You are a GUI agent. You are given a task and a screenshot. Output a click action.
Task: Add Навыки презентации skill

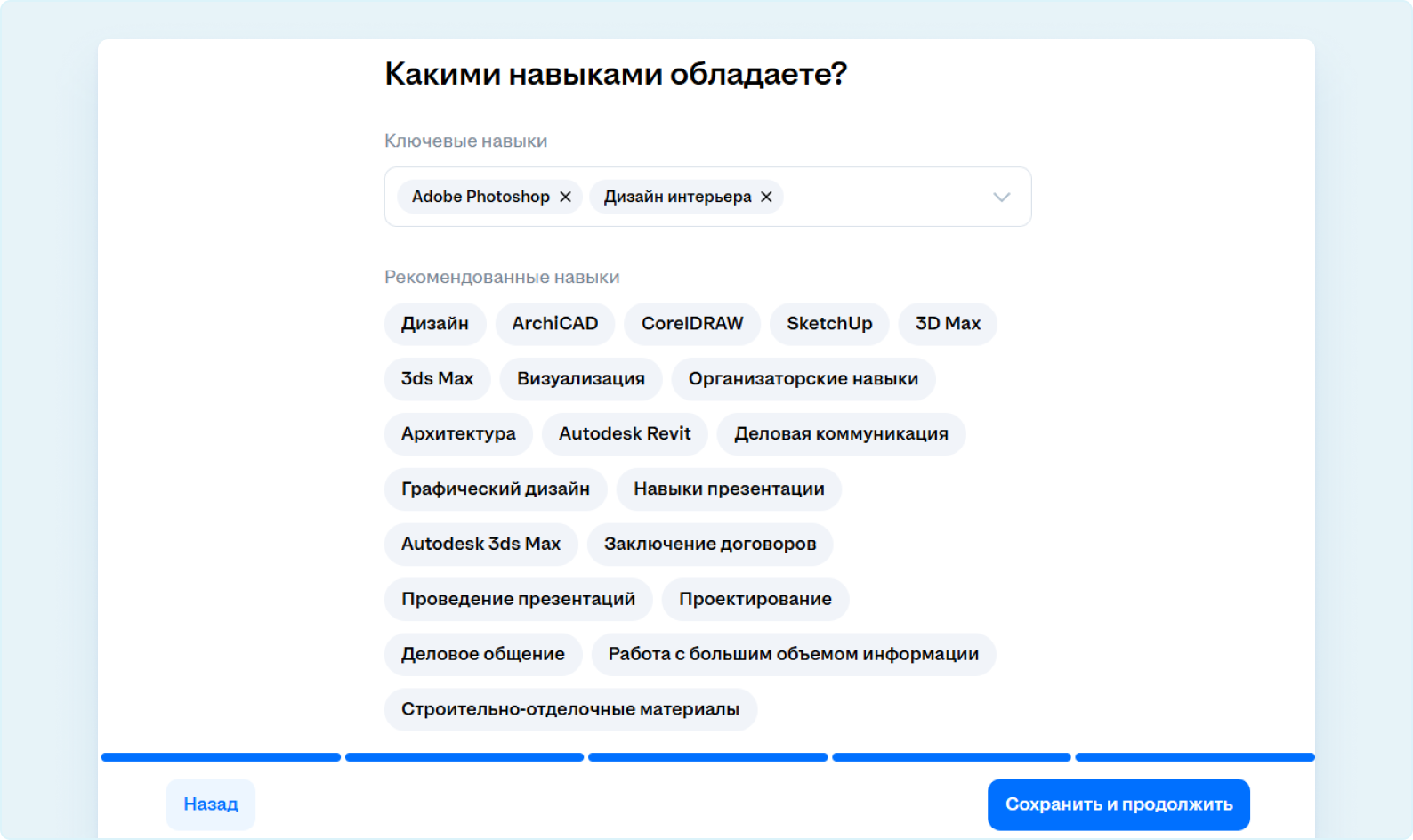[729, 489]
